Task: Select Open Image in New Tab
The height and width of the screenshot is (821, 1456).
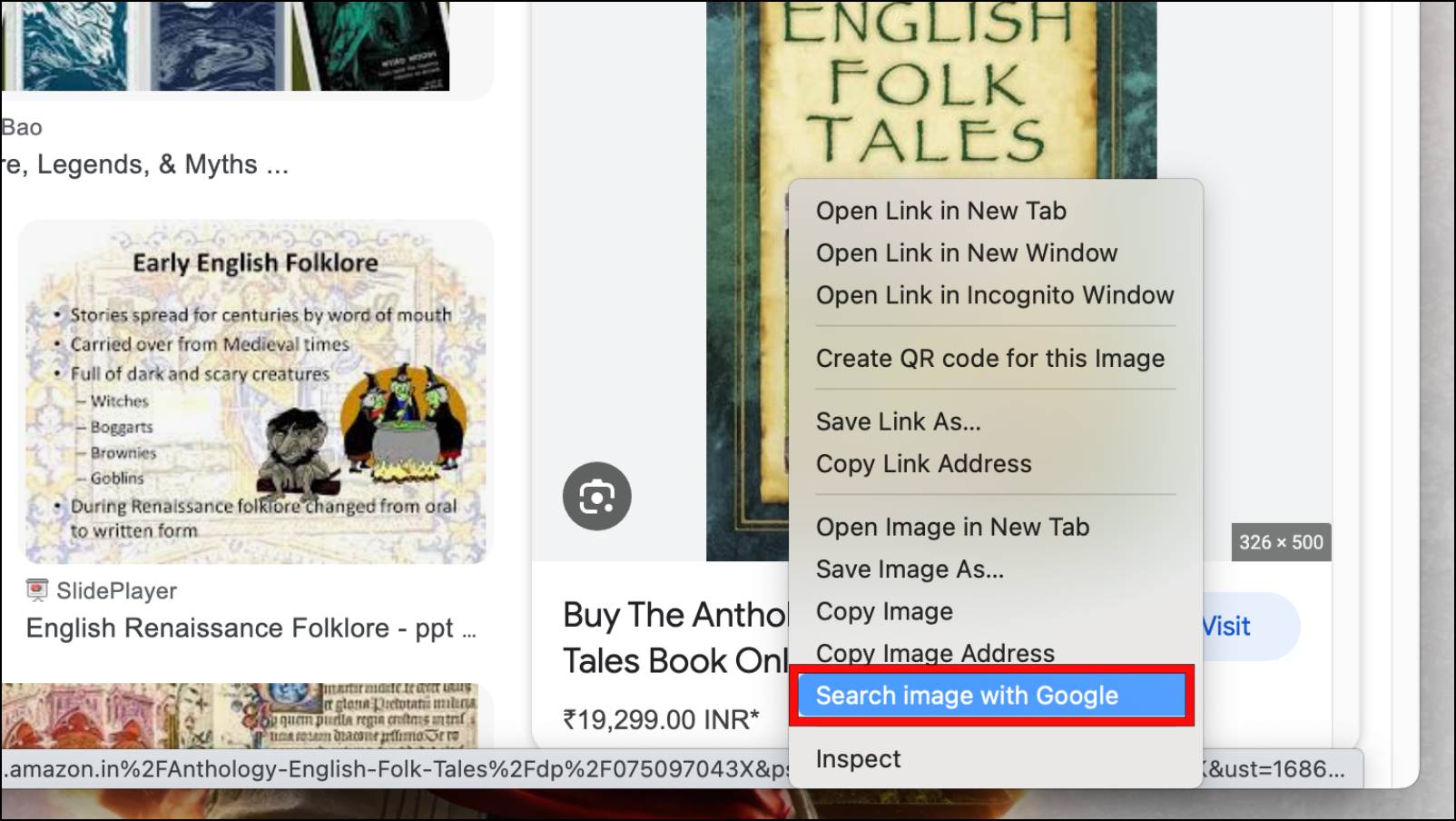Action: [952, 527]
